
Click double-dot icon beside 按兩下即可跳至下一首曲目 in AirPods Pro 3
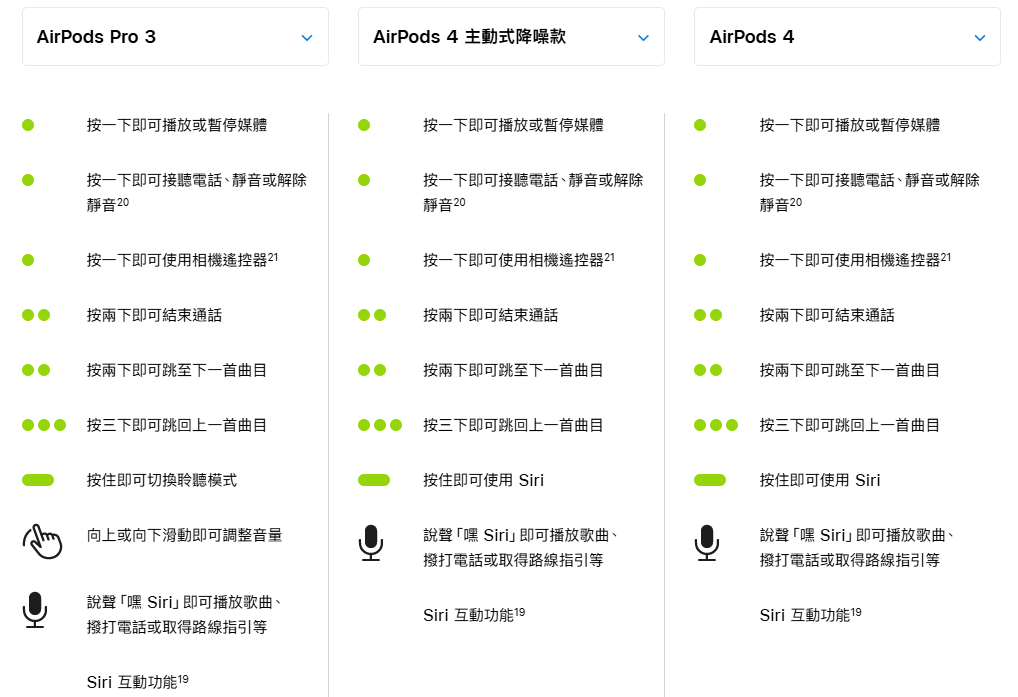tap(36, 370)
